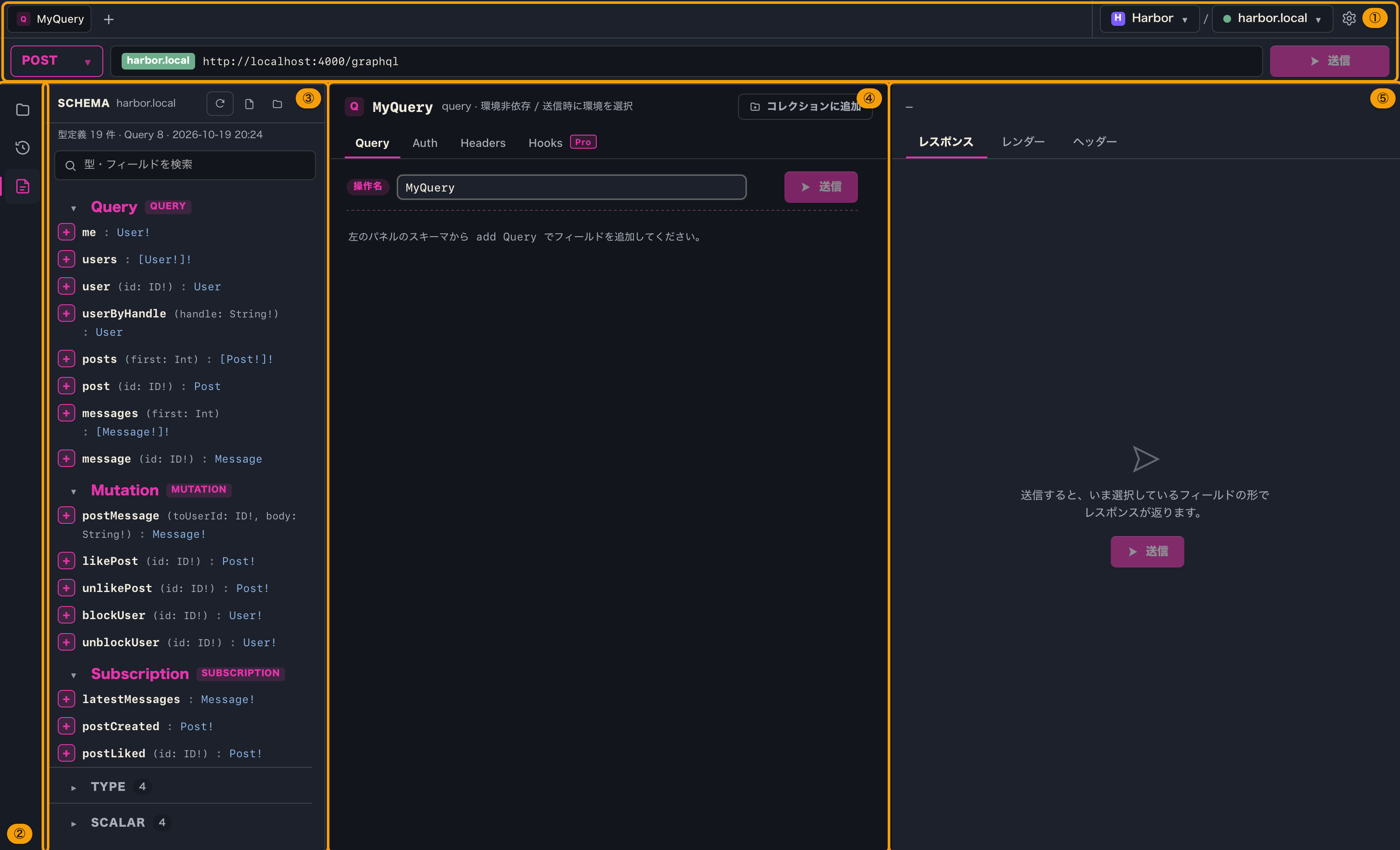
Task: Click the folder icon in the schema header
Action: pos(277,104)
